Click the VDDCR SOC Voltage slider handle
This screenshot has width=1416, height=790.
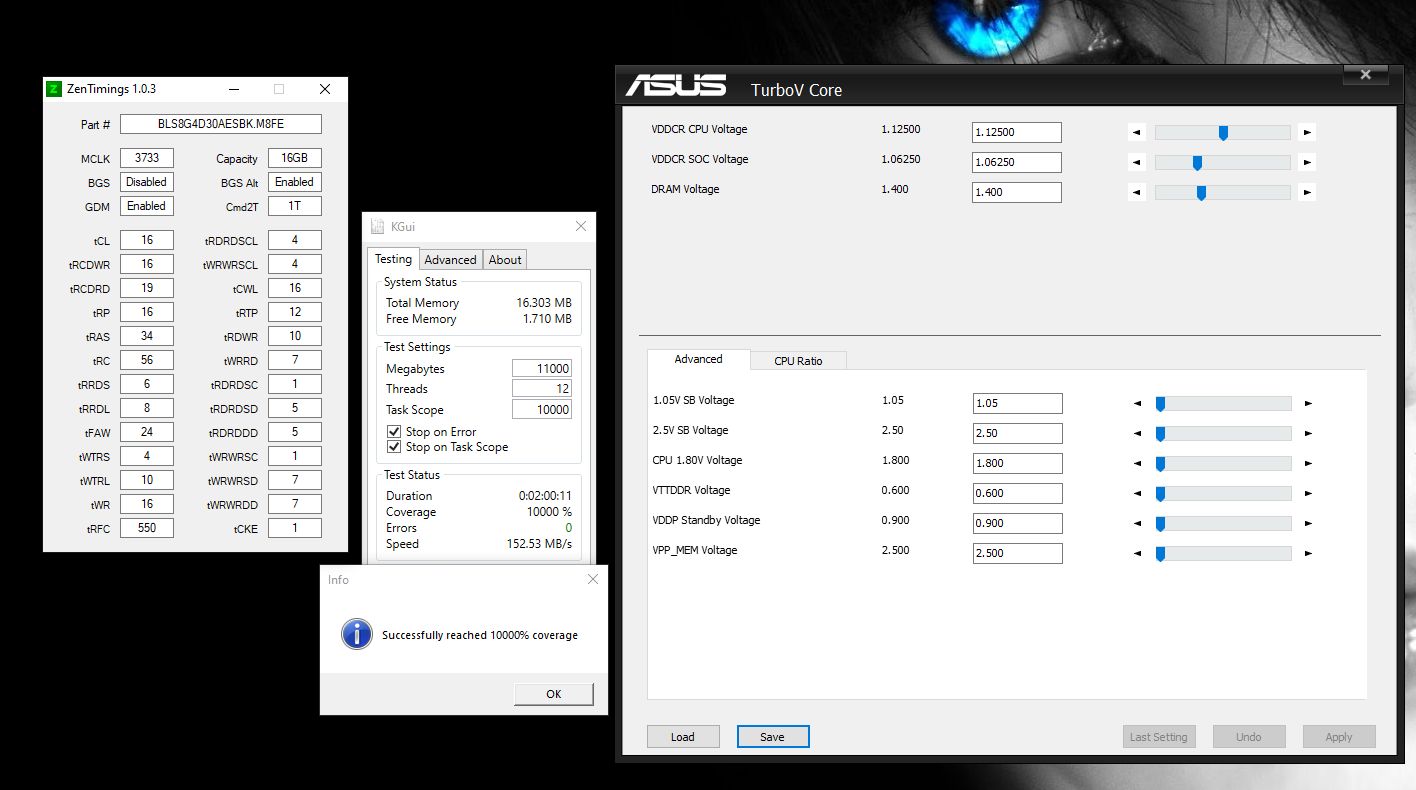(x=1197, y=162)
